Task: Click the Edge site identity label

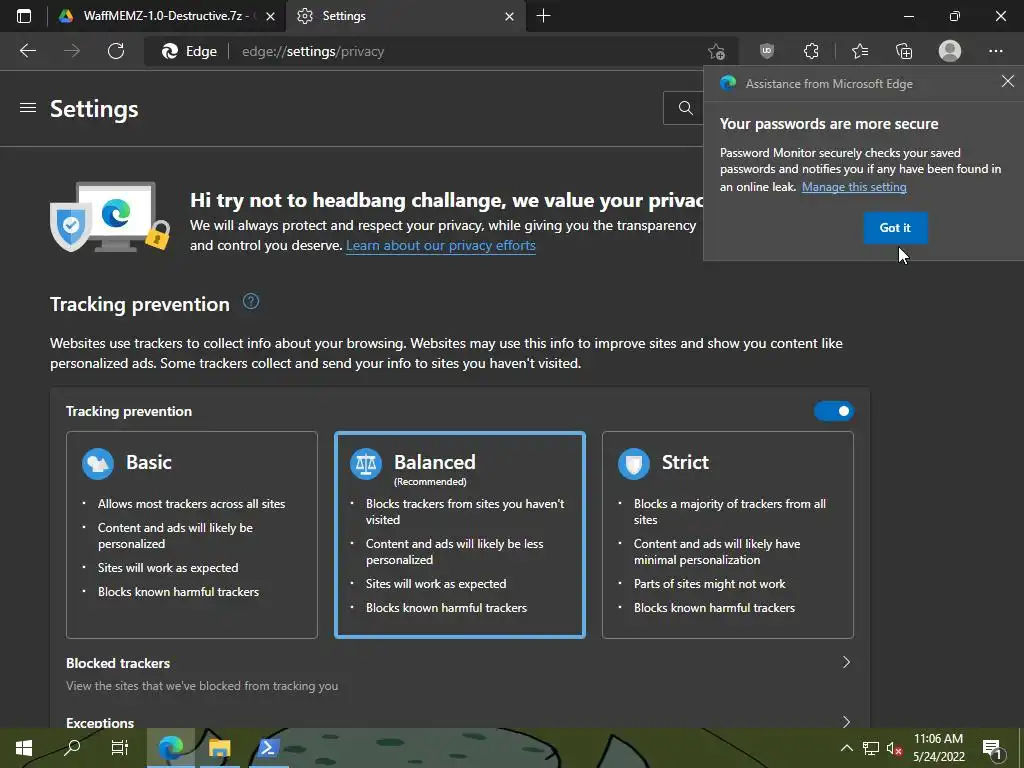Action: pos(189,52)
